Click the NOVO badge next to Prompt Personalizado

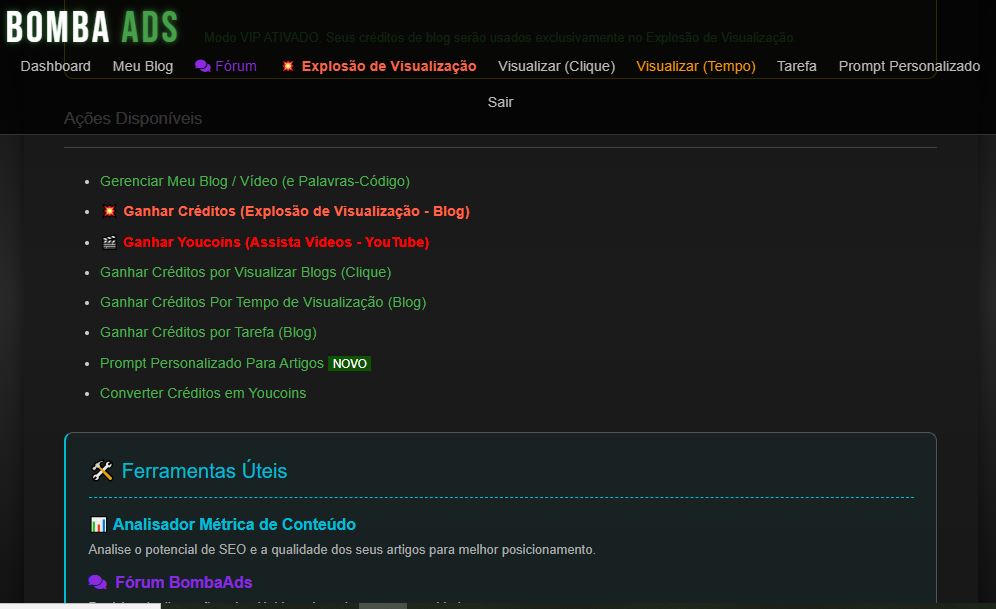pyautogui.click(x=349, y=363)
